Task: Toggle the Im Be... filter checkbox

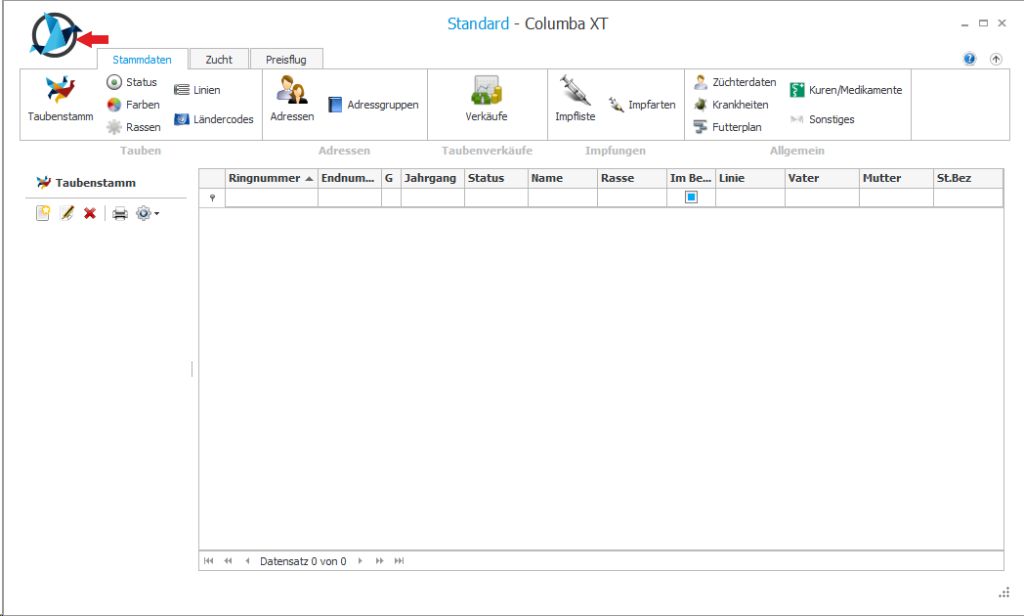Action: pos(691,198)
